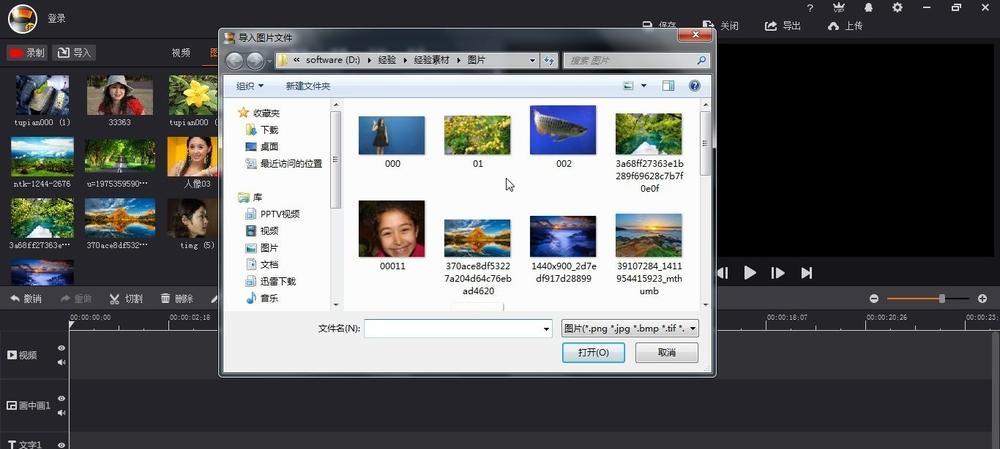The image size is (1000, 449).
Task: Click the app logo at top left
Action: click(22, 18)
